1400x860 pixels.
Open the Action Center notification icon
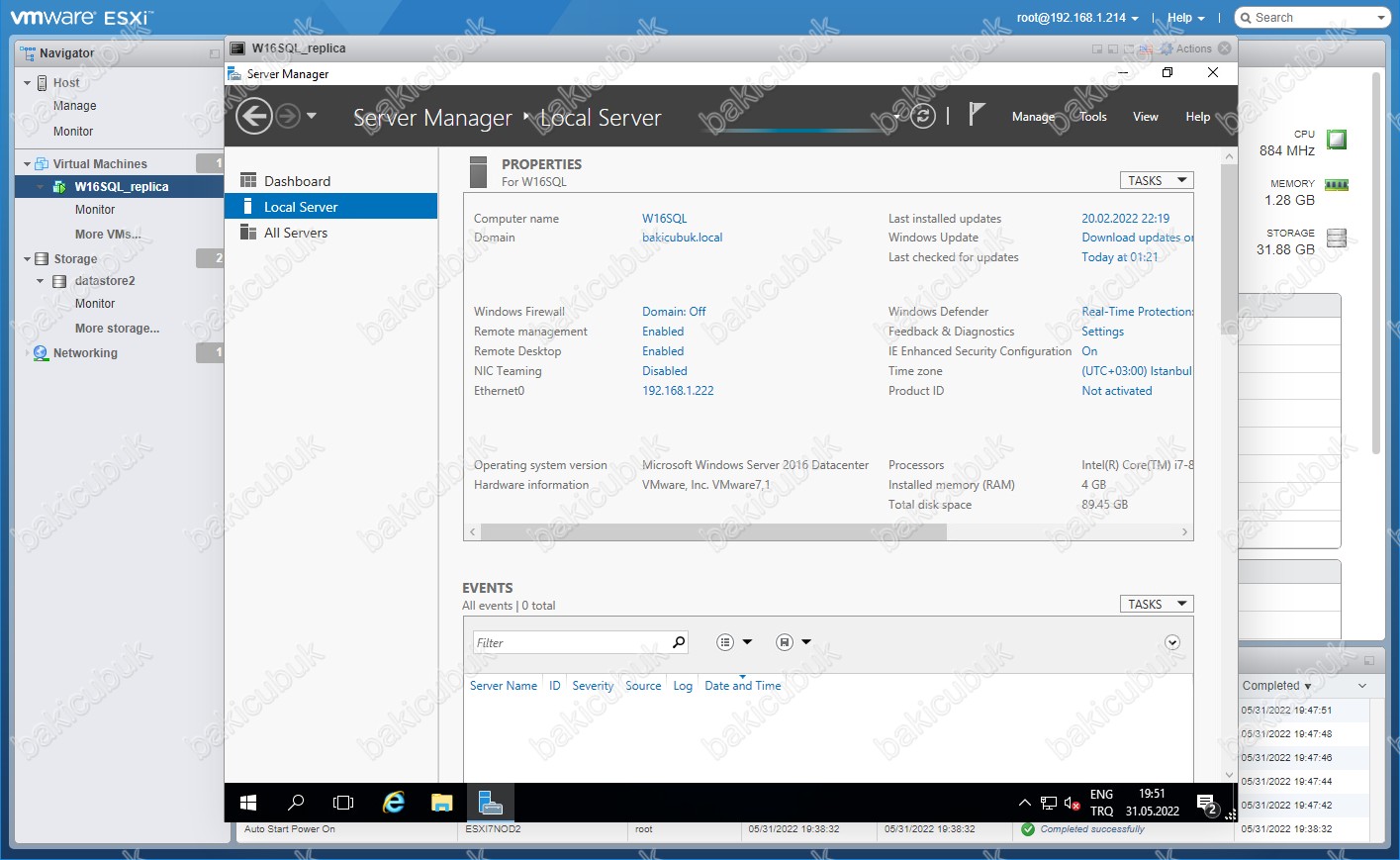pos(1207,804)
